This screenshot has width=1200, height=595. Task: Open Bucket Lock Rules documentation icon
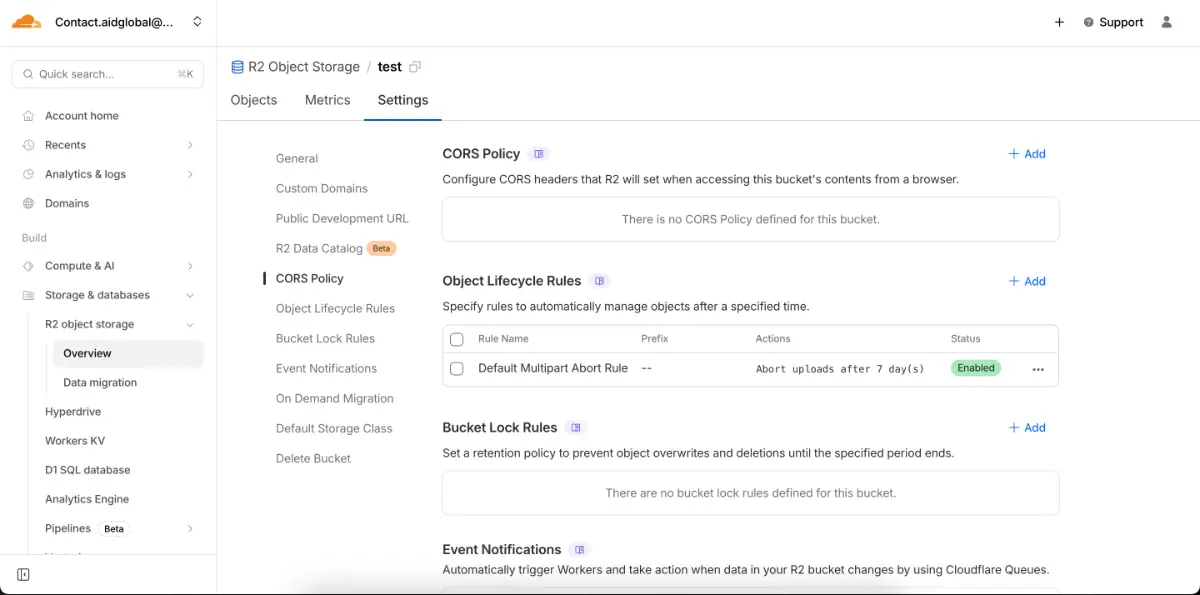click(x=576, y=428)
